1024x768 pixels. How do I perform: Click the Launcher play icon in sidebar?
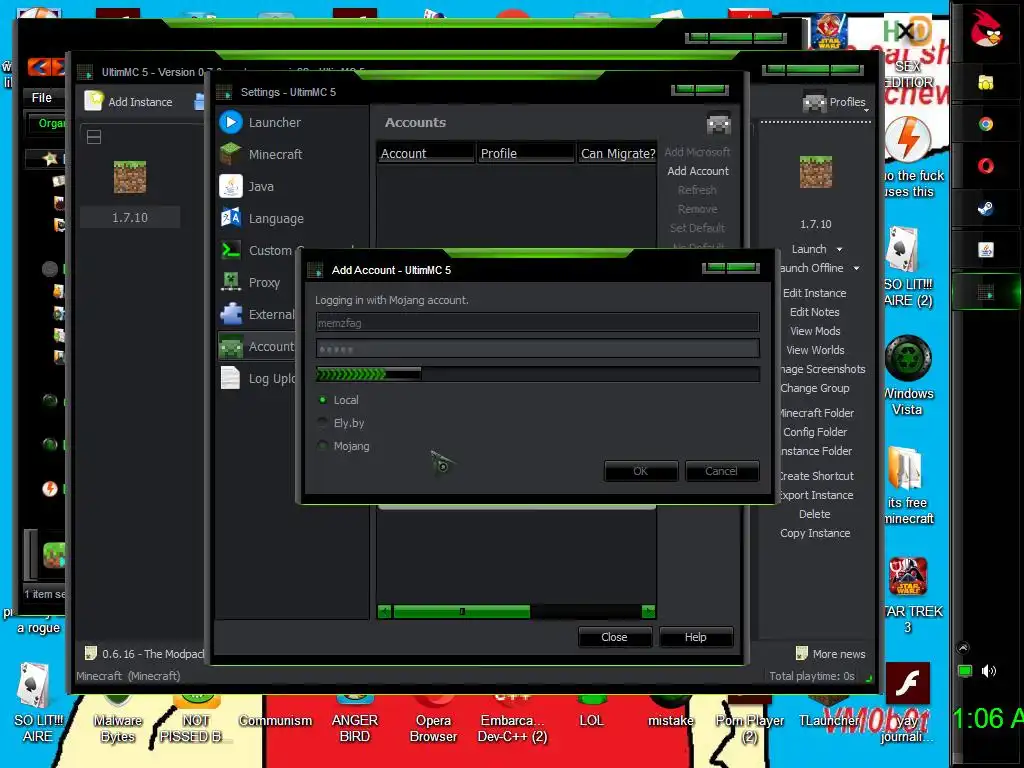(x=231, y=122)
